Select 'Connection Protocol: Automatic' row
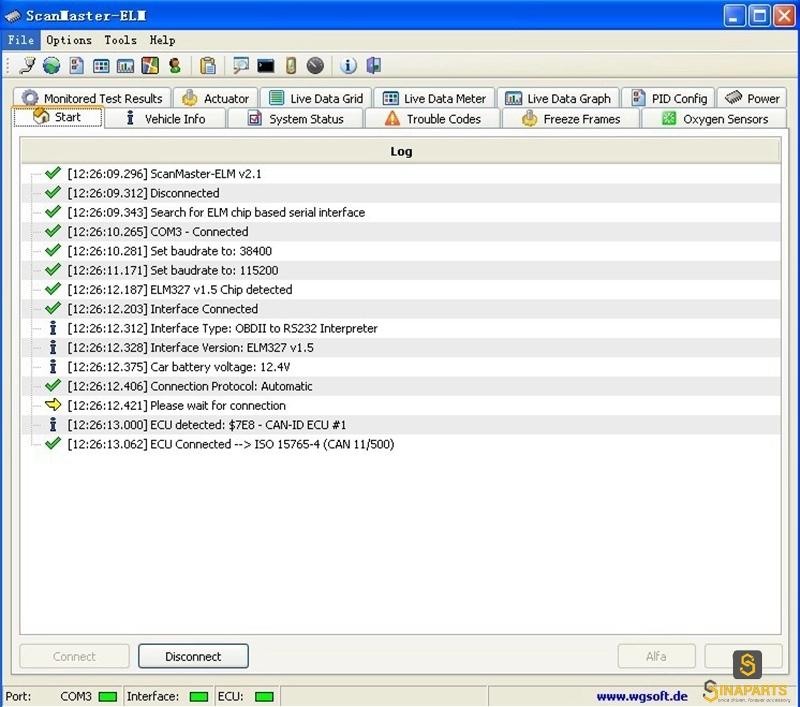The height and width of the screenshot is (707, 800). click(x=401, y=387)
